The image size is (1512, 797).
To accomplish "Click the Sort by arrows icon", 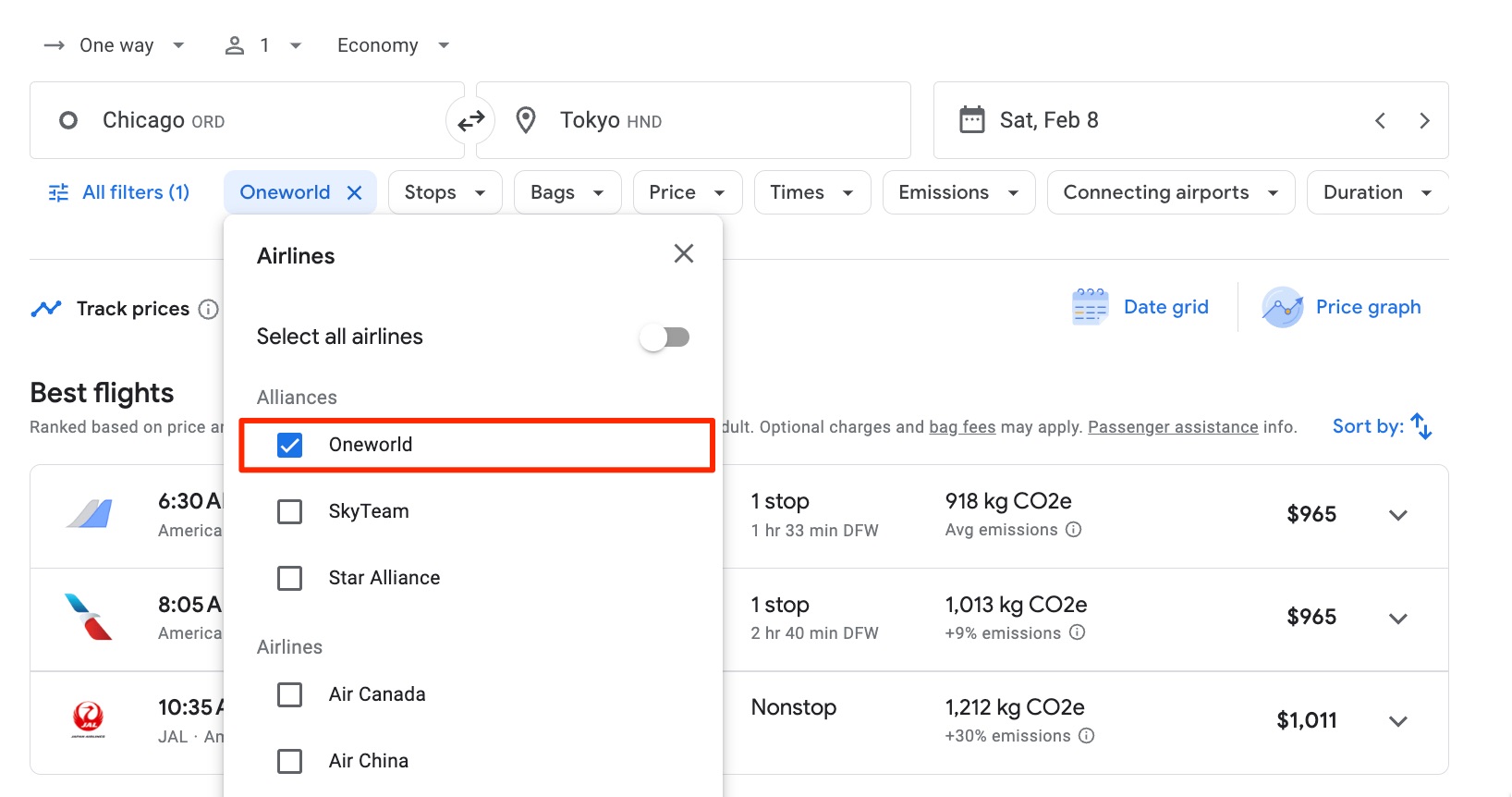I will point(1421,426).
